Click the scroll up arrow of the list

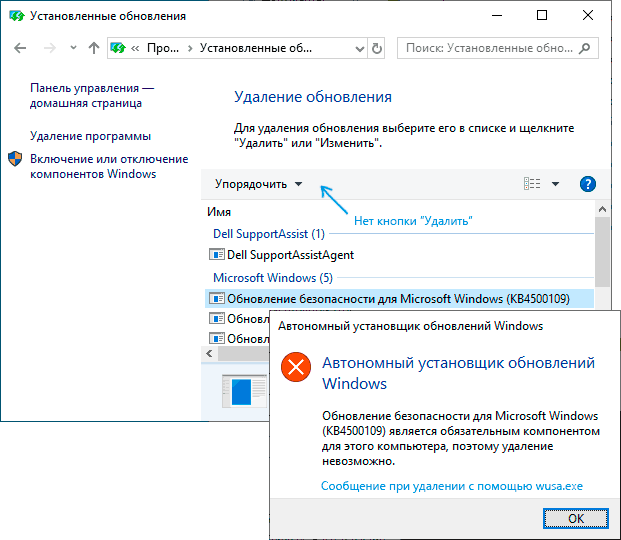[602, 209]
